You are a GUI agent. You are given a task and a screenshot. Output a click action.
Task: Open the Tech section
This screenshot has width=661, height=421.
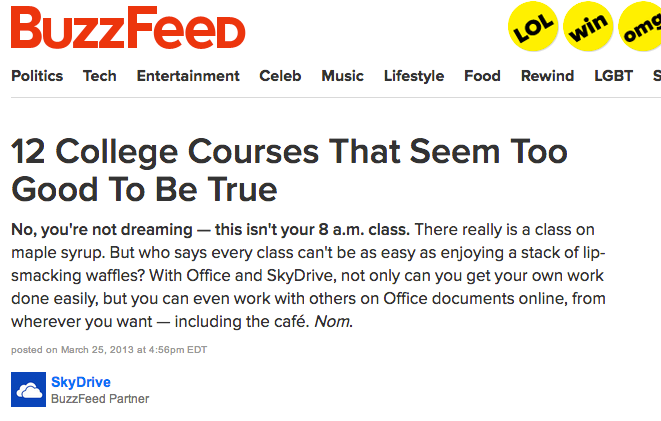(100, 76)
